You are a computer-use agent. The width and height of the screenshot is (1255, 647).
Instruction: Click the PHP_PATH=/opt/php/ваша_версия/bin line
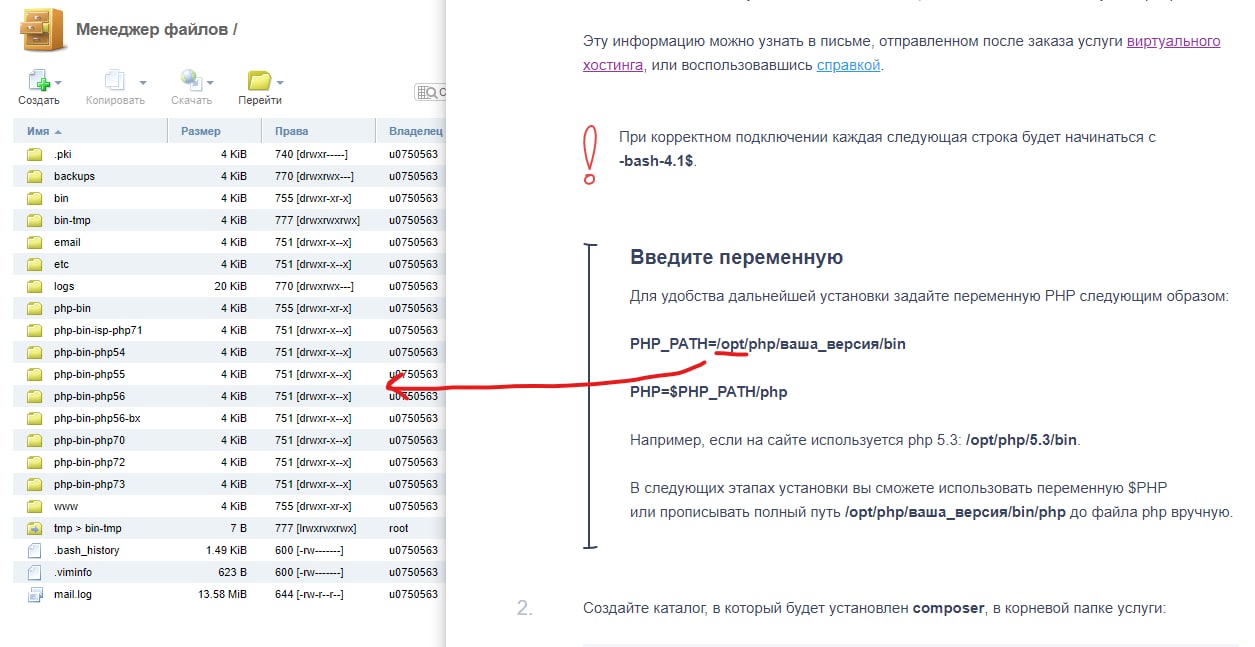pyautogui.click(x=768, y=344)
